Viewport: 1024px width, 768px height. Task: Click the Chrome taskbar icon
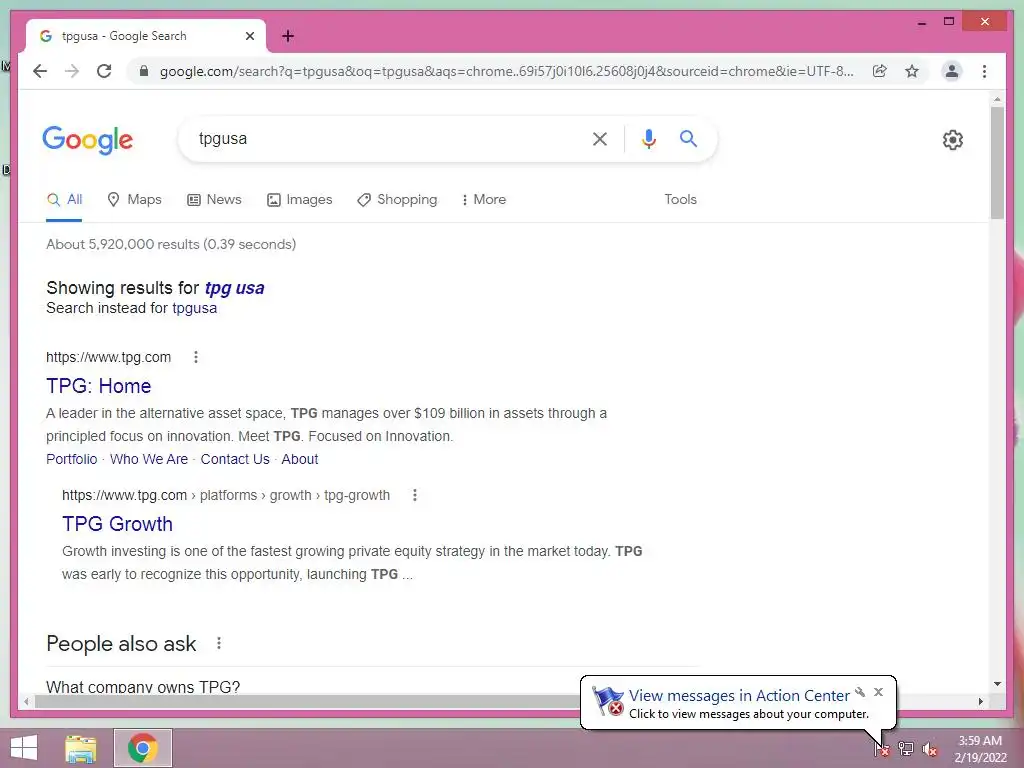[x=143, y=748]
